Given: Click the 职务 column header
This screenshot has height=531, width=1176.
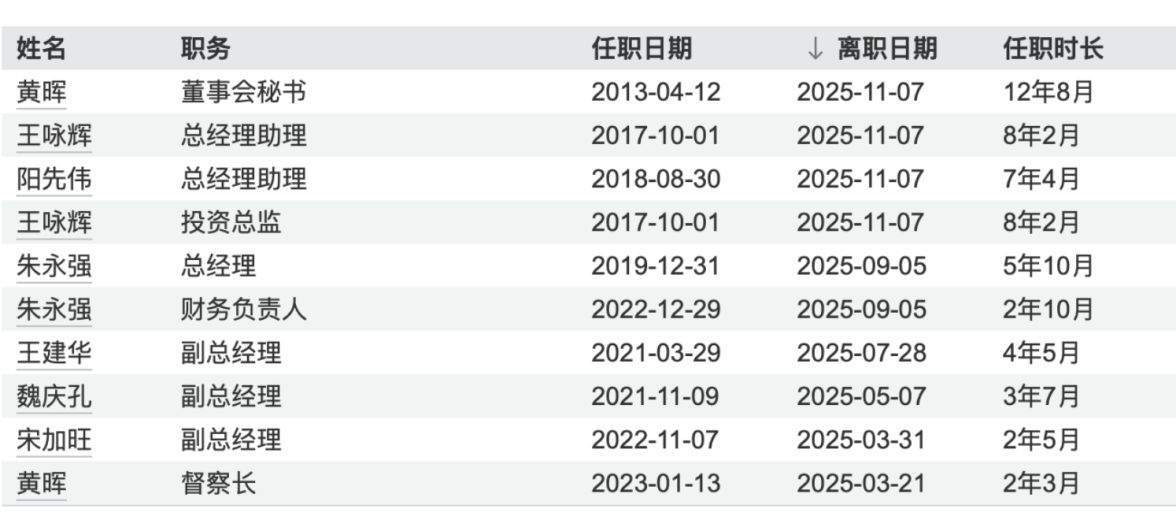Looking at the screenshot, I should (205, 48).
